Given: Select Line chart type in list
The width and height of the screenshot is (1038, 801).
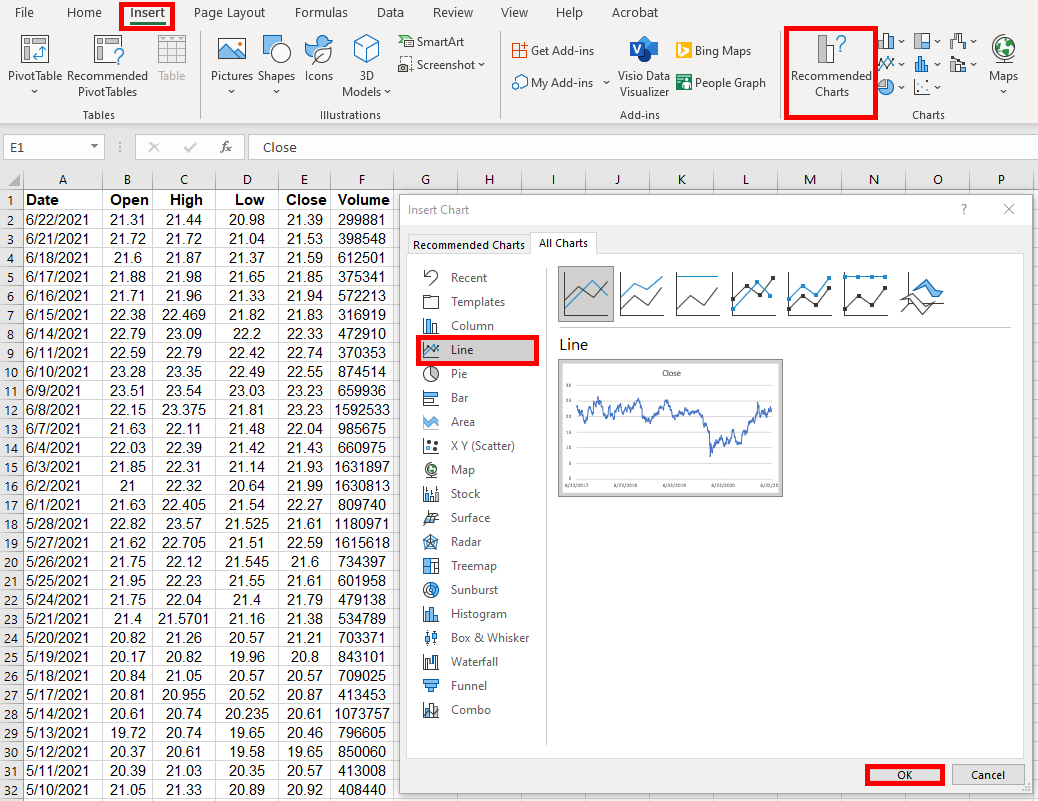Looking at the screenshot, I should (477, 350).
